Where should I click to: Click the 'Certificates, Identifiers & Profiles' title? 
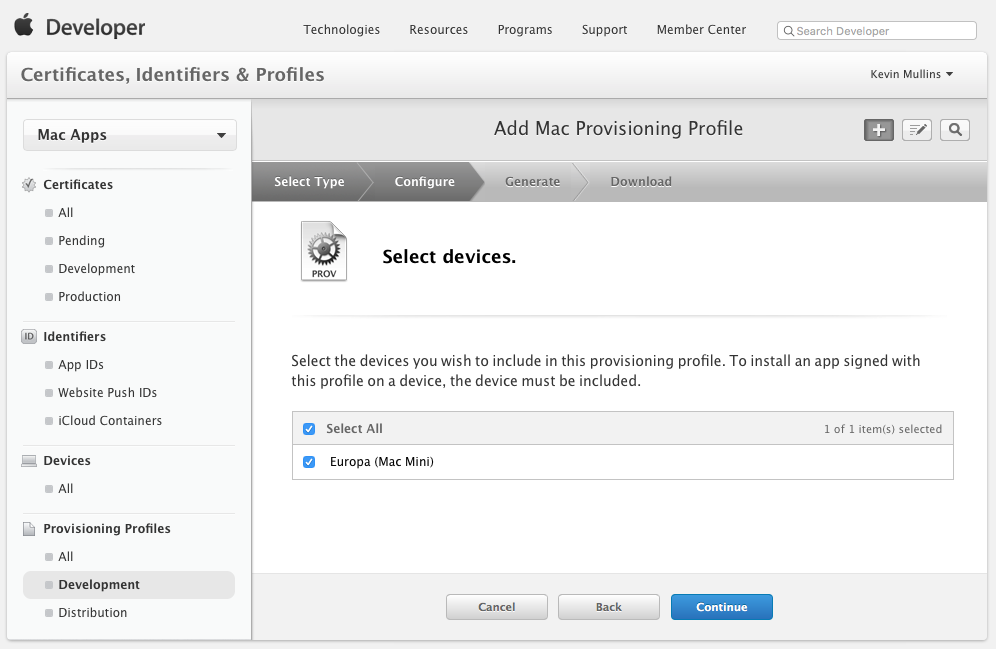click(173, 74)
